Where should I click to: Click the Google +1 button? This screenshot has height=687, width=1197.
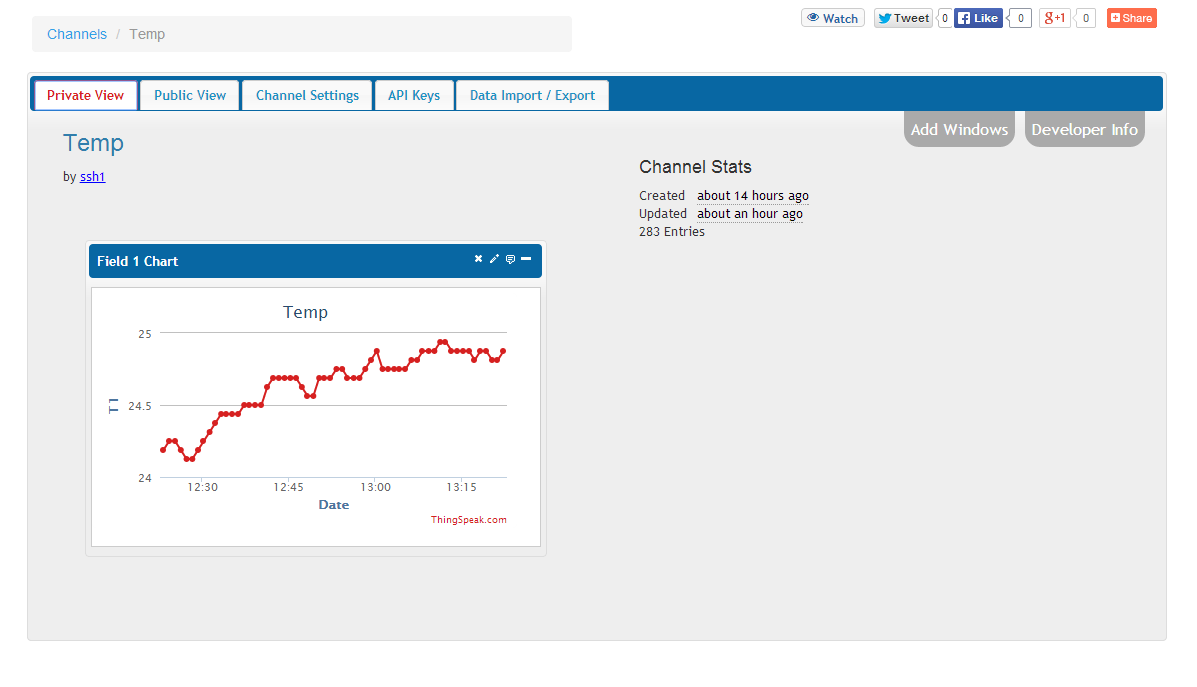(1055, 18)
